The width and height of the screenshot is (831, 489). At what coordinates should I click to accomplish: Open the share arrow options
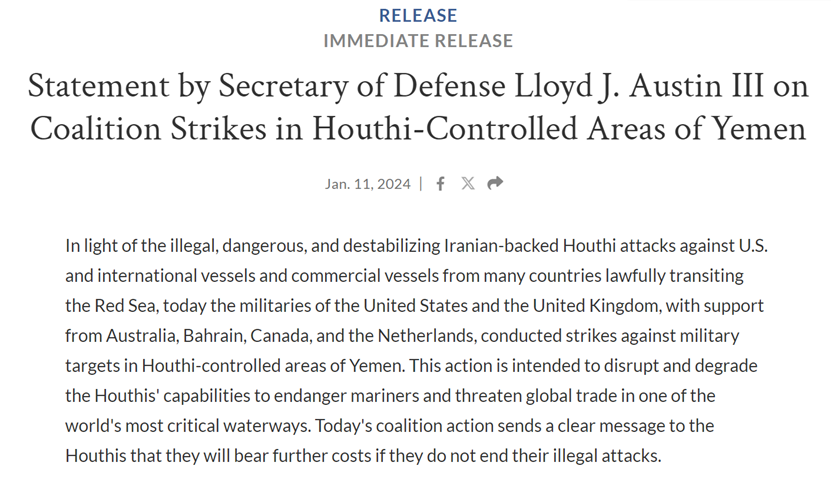coord(495,183)
